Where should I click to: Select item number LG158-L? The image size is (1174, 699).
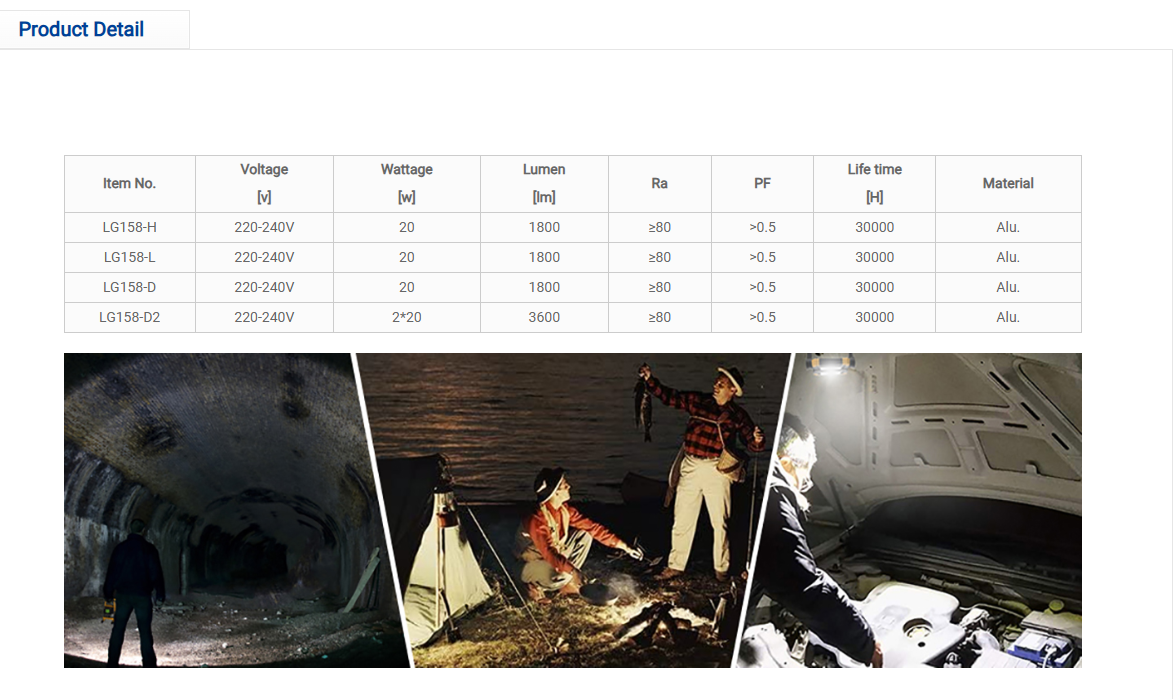(x=130, y=257)
